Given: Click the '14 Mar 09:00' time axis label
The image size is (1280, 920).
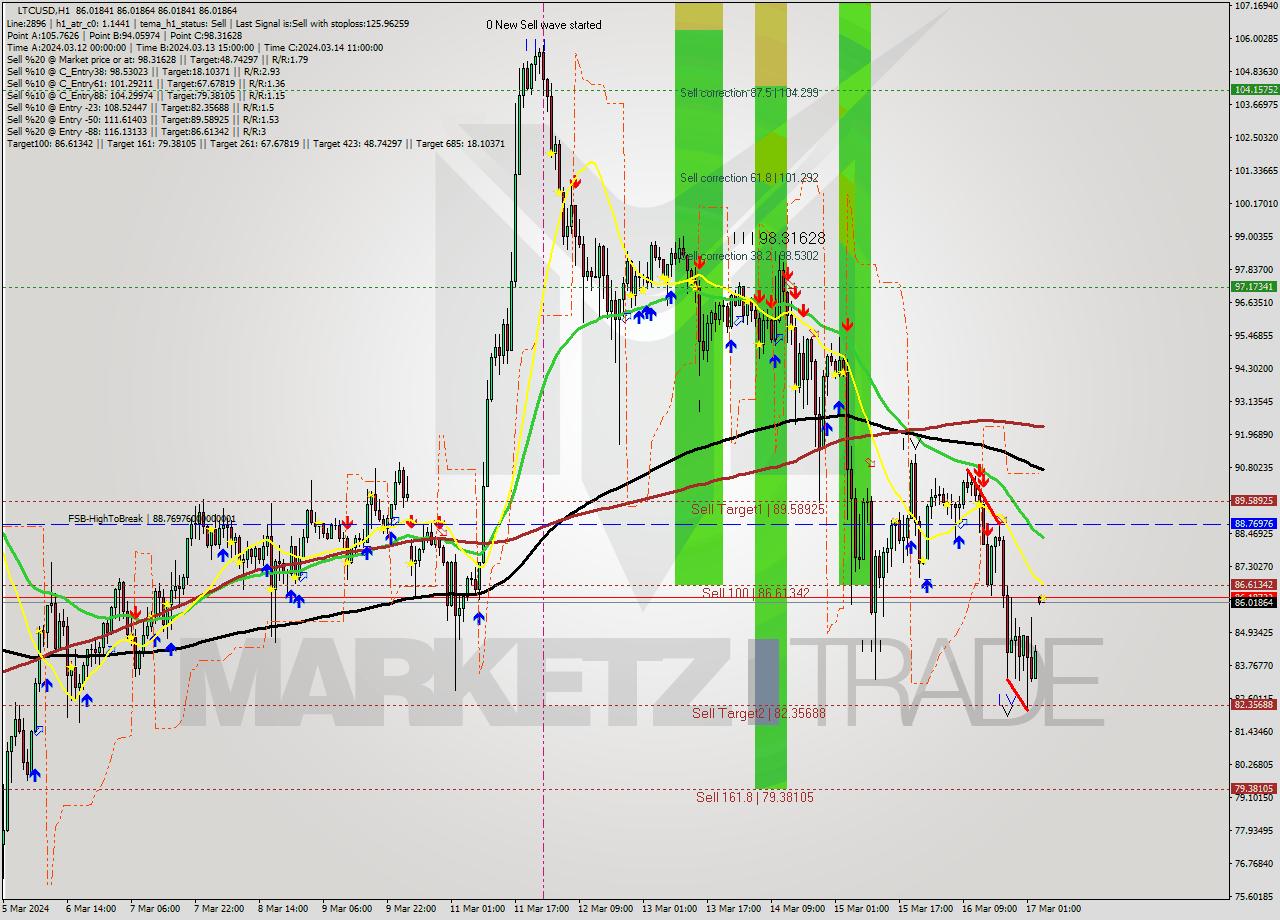Looking at the screenshot, I should click(798, 909).
